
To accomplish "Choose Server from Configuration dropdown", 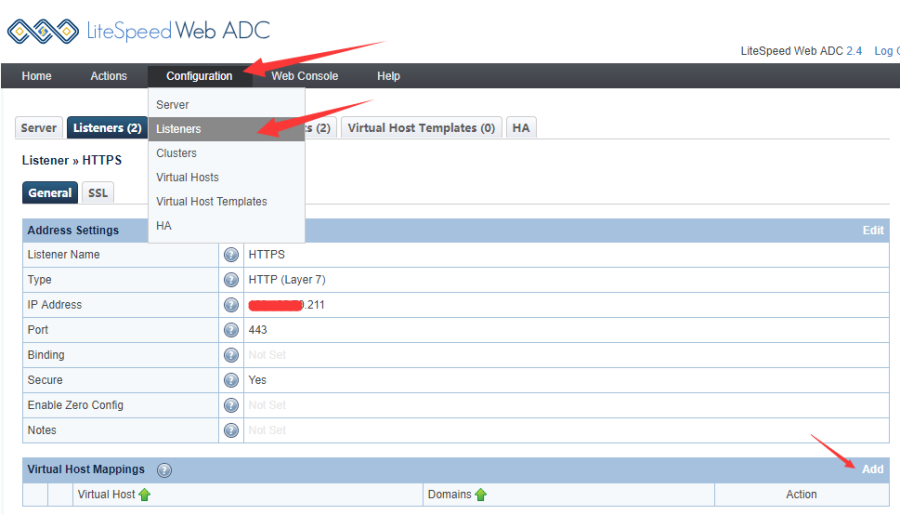I will coord(227,105).
